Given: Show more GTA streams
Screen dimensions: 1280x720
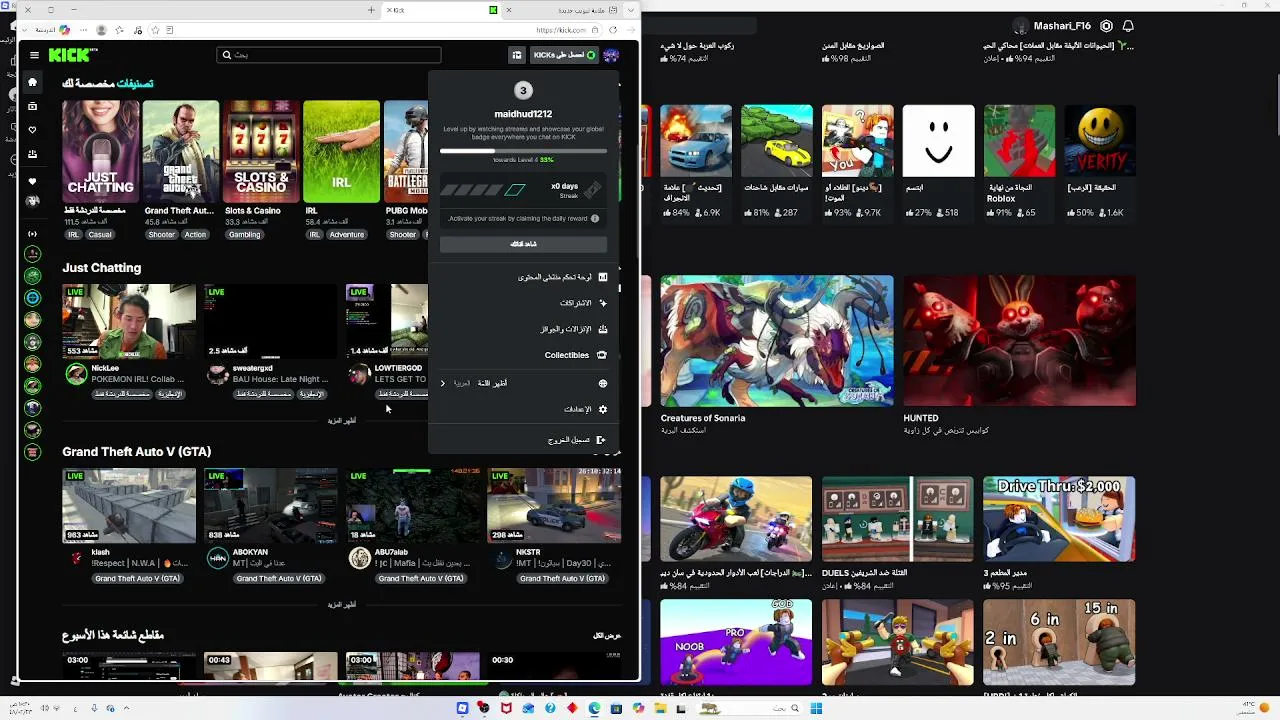Looking at the screenshot, I should (x=341, y=605).
